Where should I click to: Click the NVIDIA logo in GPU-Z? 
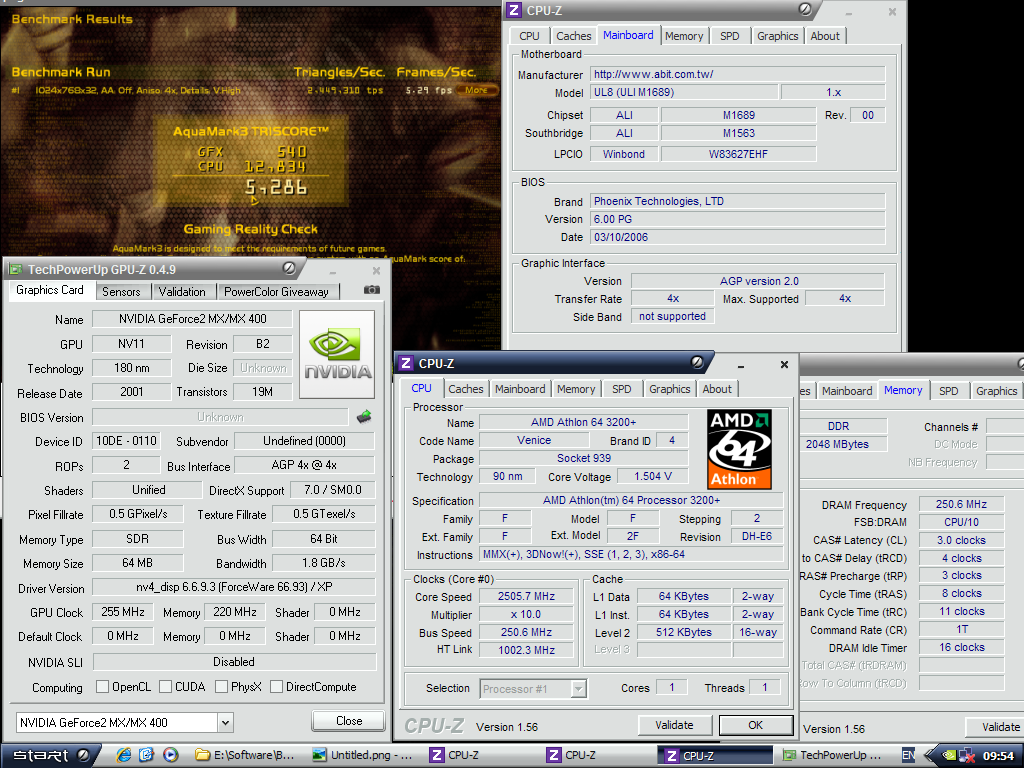[337, 354]
